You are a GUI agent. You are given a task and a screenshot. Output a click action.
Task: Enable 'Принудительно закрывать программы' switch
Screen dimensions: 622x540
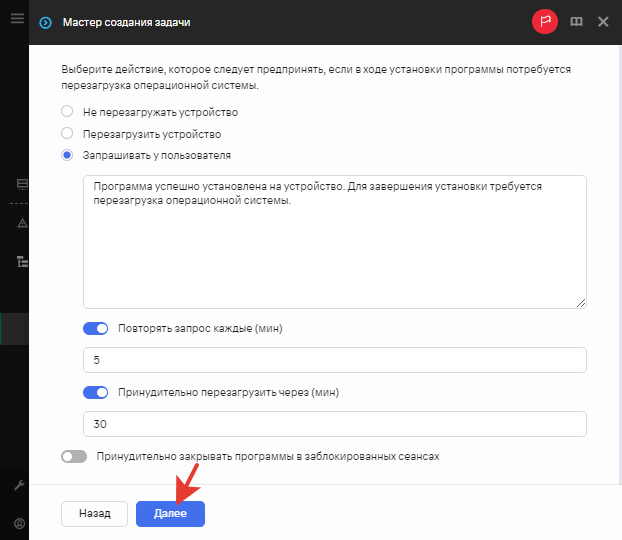[x=74, y=456]
